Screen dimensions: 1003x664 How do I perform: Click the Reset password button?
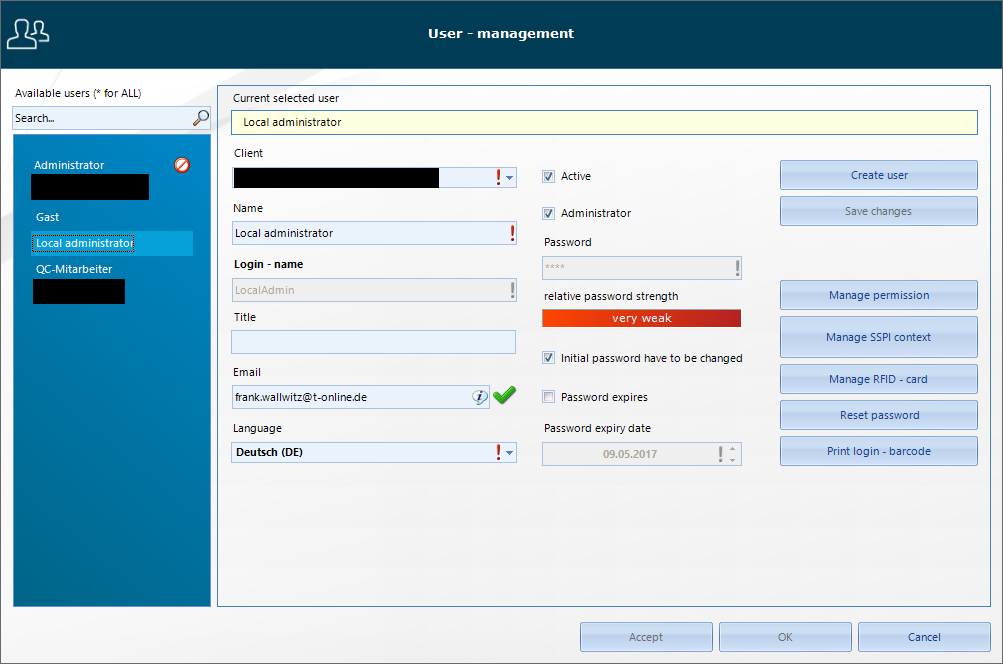click(879, 415)
